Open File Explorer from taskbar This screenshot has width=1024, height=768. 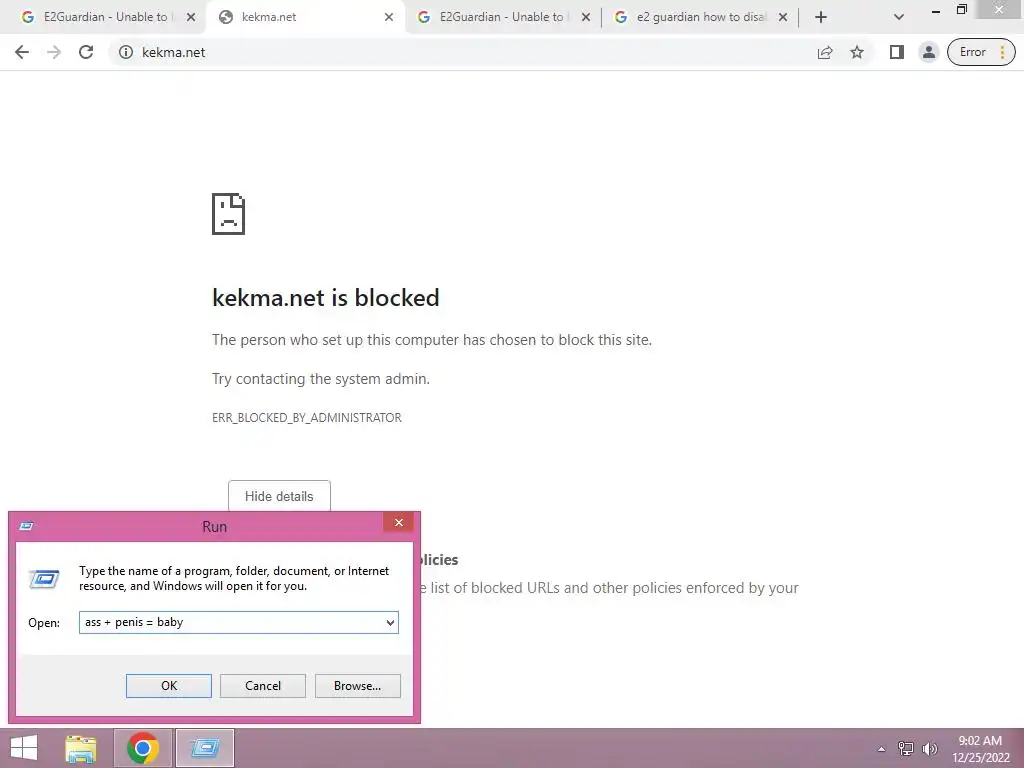(x=81, y=748)
